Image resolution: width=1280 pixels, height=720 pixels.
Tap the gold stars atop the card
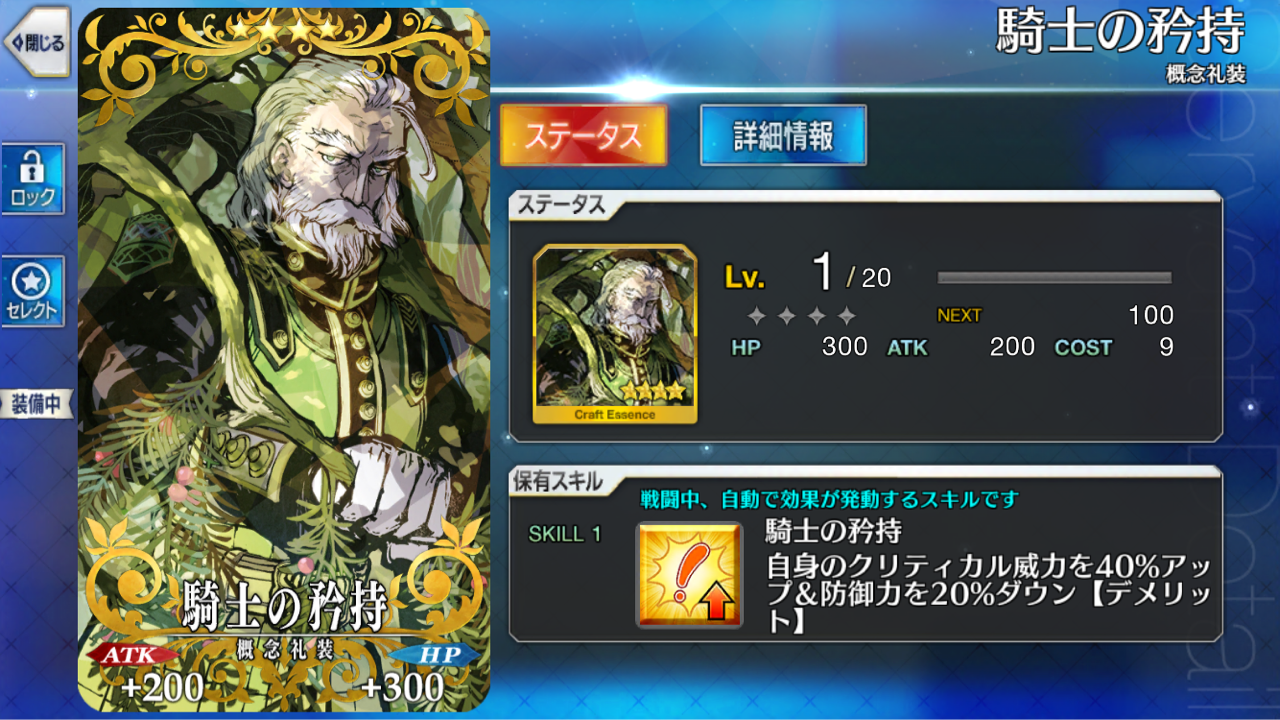tap(284, 30)
